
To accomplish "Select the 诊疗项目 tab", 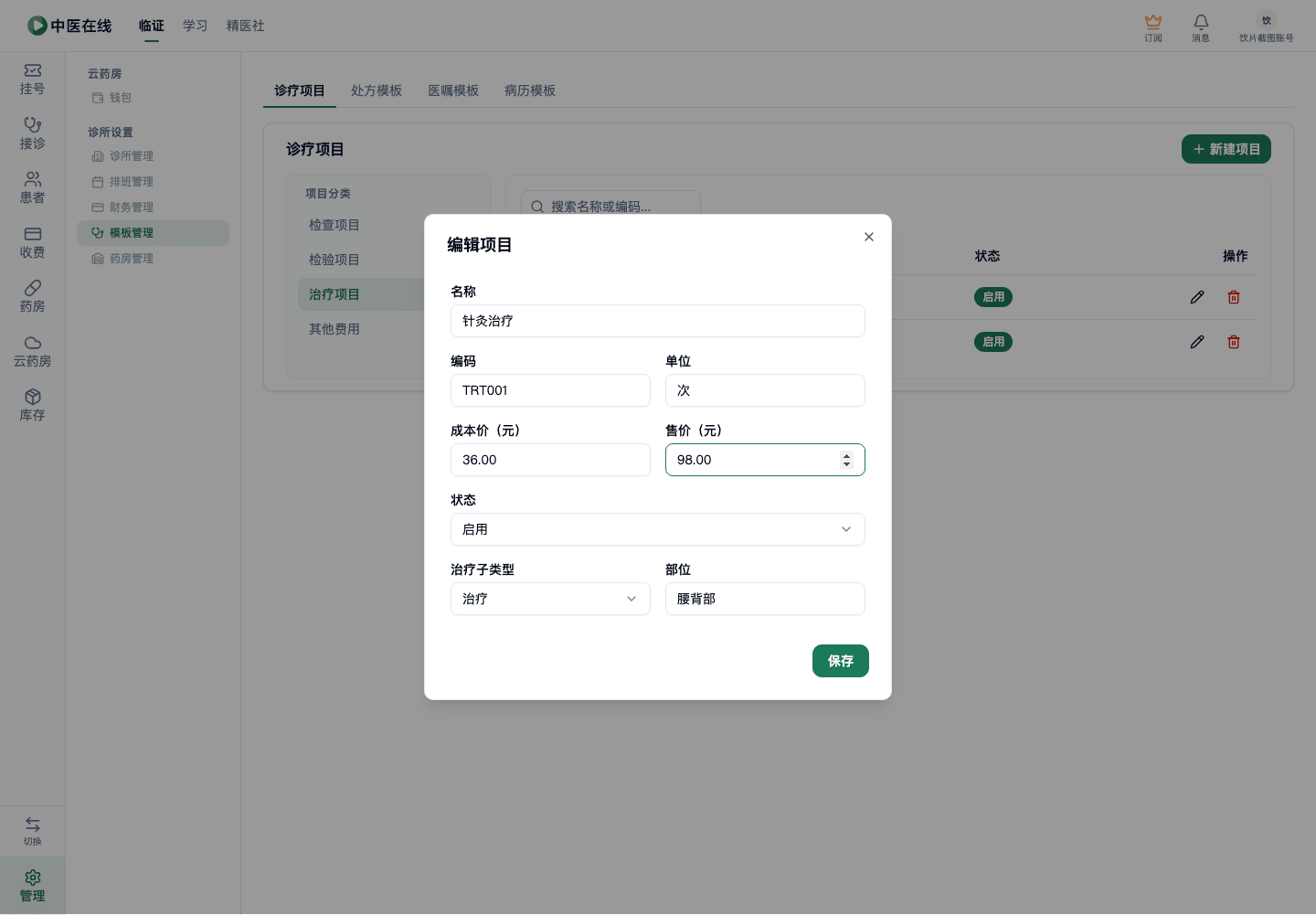I will click(x=300, y=90).
